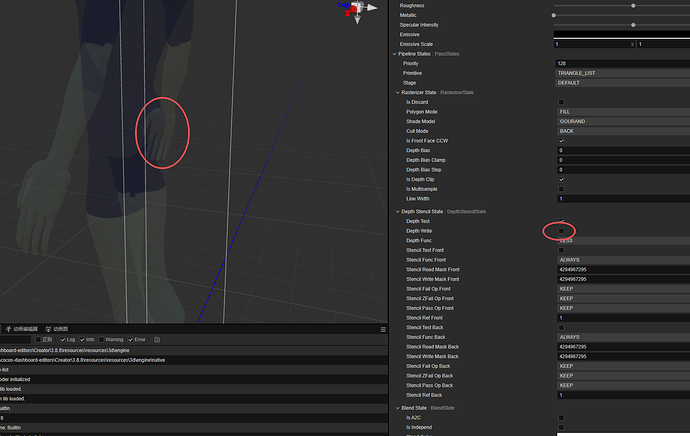Viewport: 690px width, 436px height.
Task: Select the console line 'lib loaded.' entry
Action: pyautogui.click(x=194, y=389)
